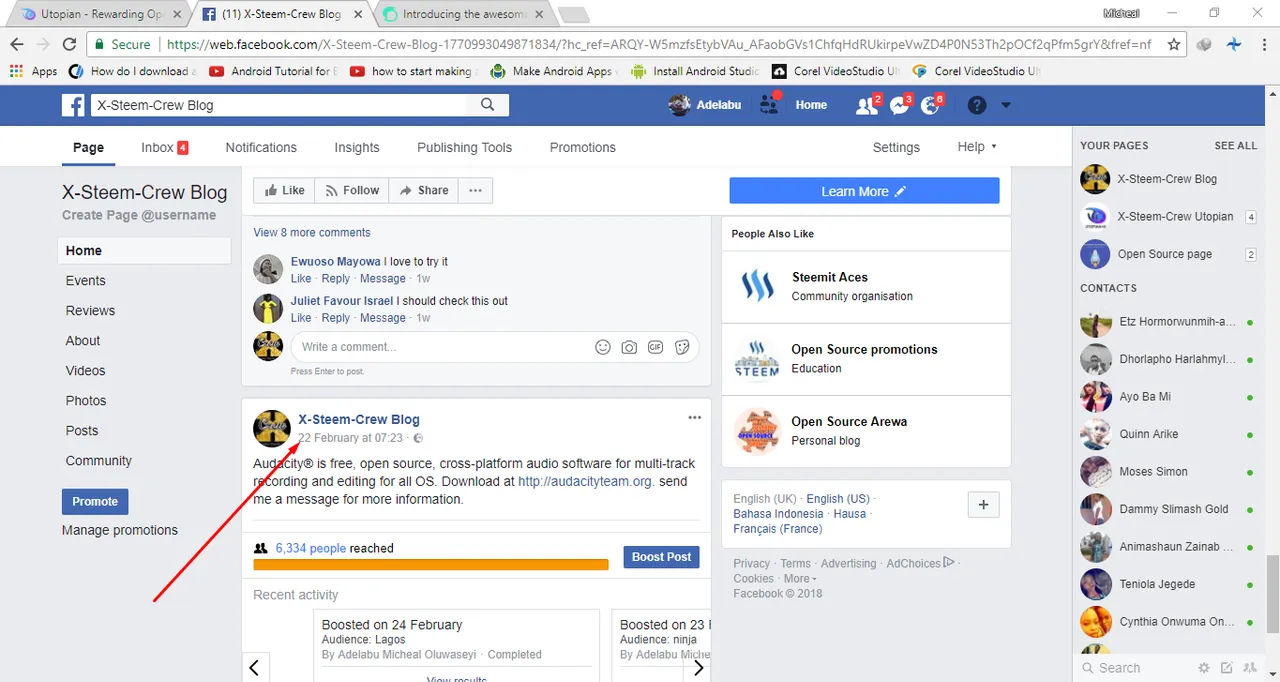Open the Apps bookmarks shortcut
This screenshot has width=1280, height=682.
coord(33,71)
